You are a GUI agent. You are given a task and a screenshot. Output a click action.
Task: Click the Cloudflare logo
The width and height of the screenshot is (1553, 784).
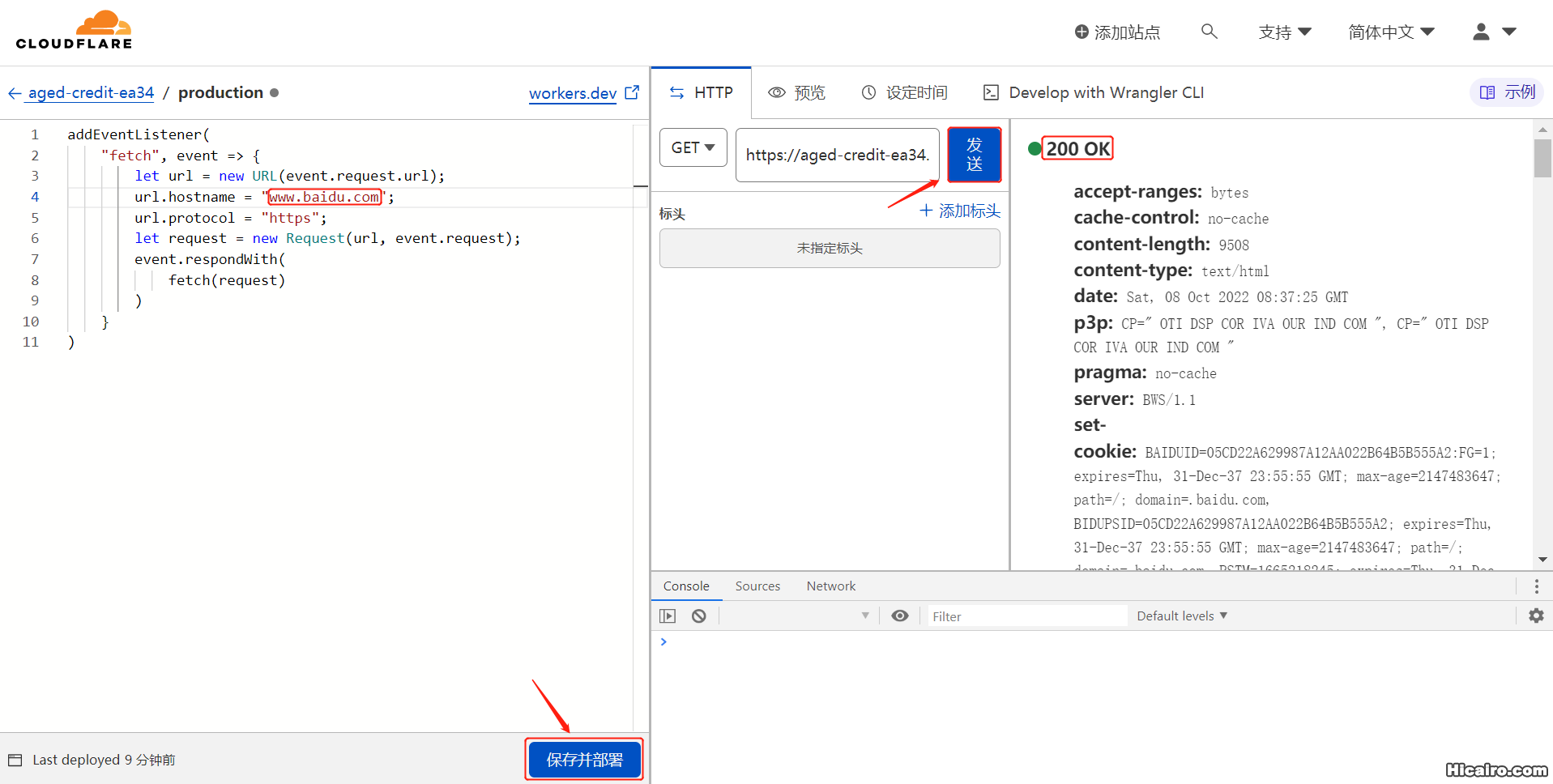click(x=74, y=32)
